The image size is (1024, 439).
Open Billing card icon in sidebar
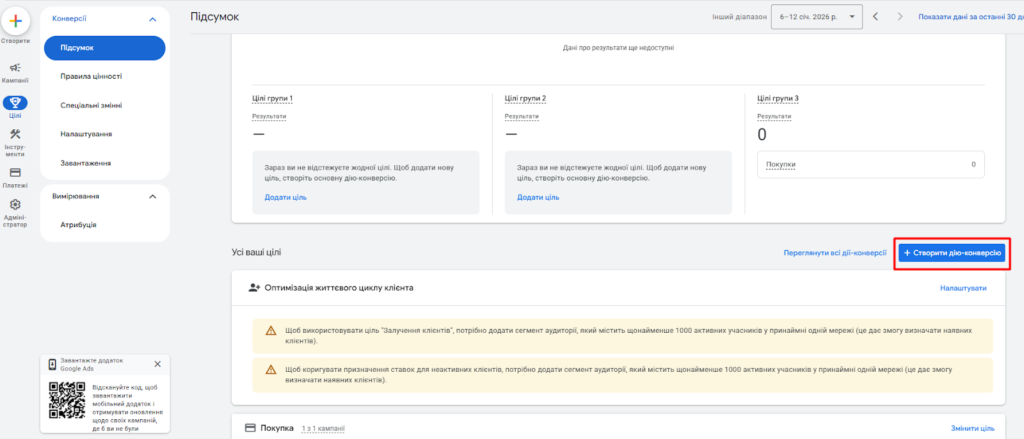(x=15, y=172)
